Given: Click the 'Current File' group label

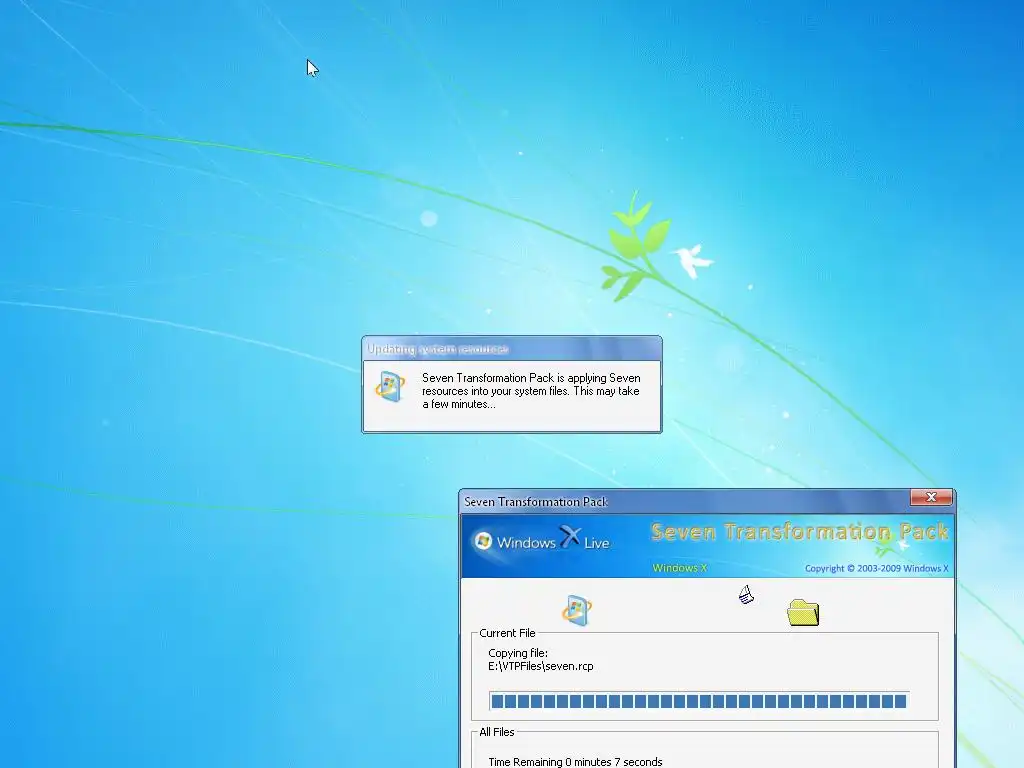Looking at the screenshot, I should (507, 633).
